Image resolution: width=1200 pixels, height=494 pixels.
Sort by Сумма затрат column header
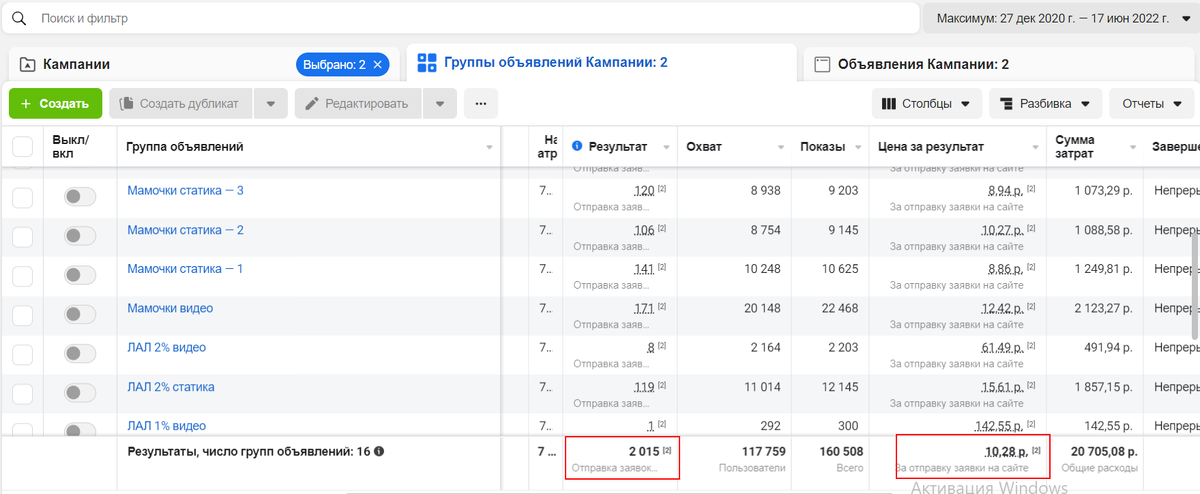(x=1074, y=147)
